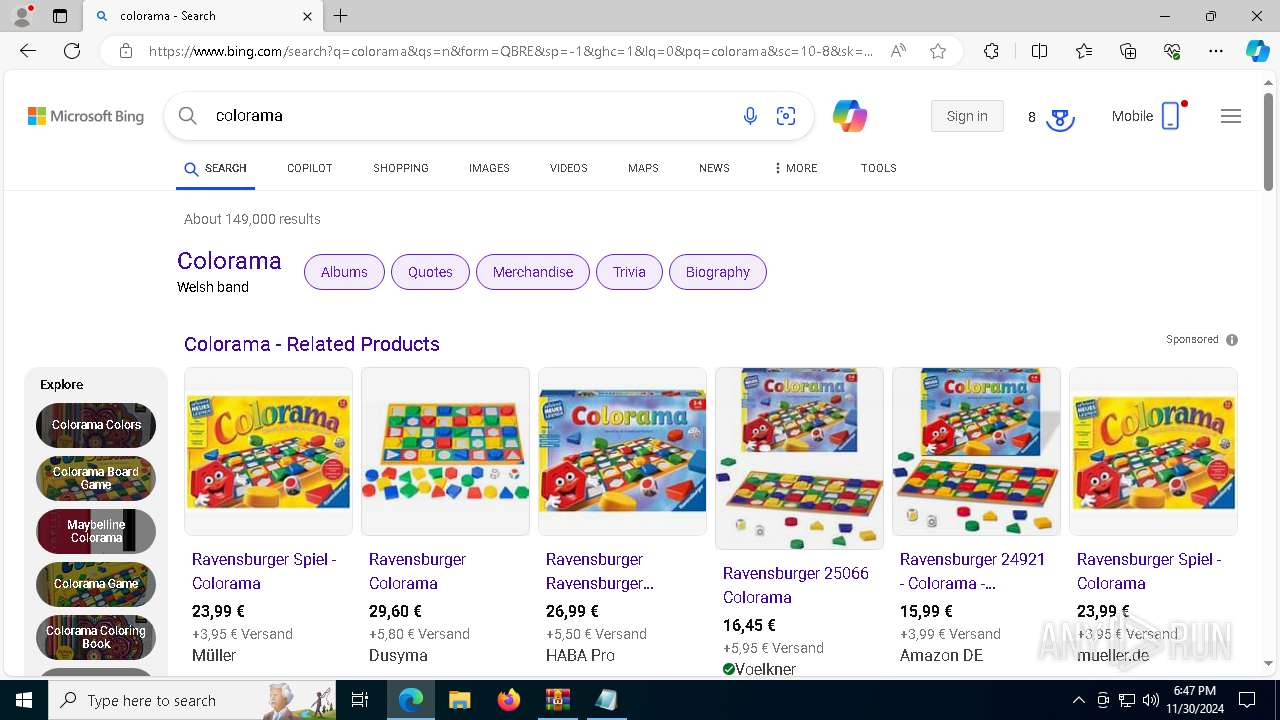Image resolution: width=1280 pixels, height=720 pixels.
Task: View site information lock icon
Action: tap(125, 51)
